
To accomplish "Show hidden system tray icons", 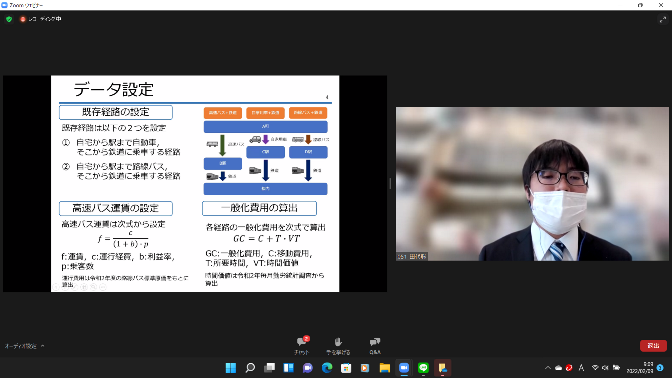I will (x=548, y=368).
